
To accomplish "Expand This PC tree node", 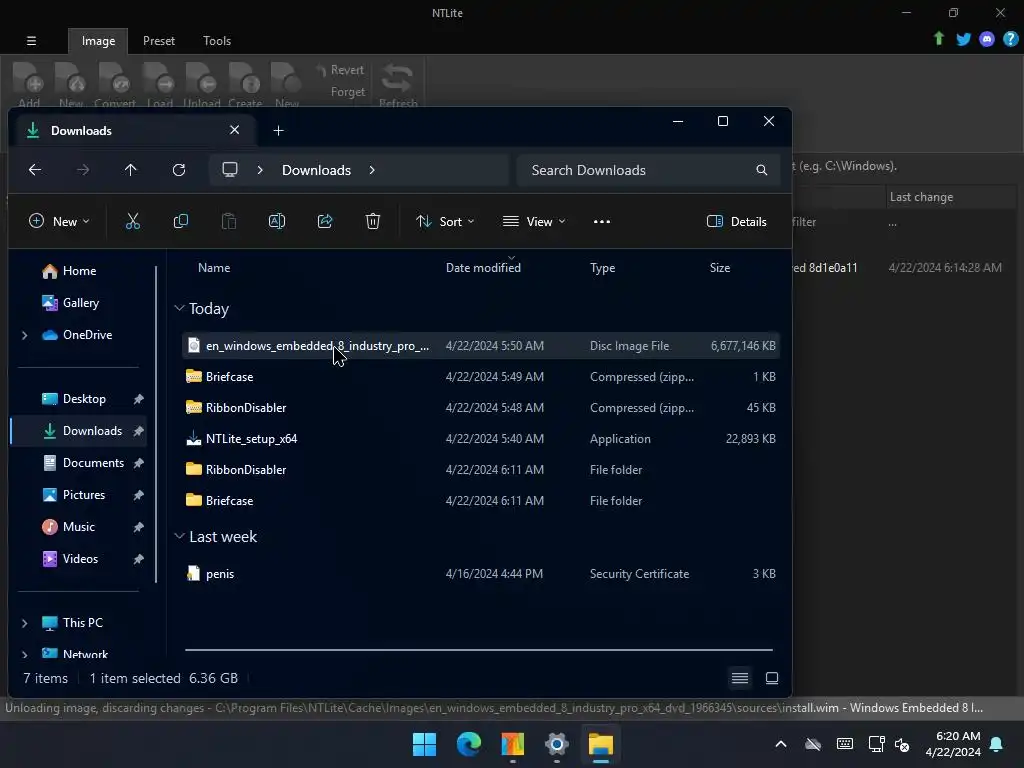I will 25,623.
